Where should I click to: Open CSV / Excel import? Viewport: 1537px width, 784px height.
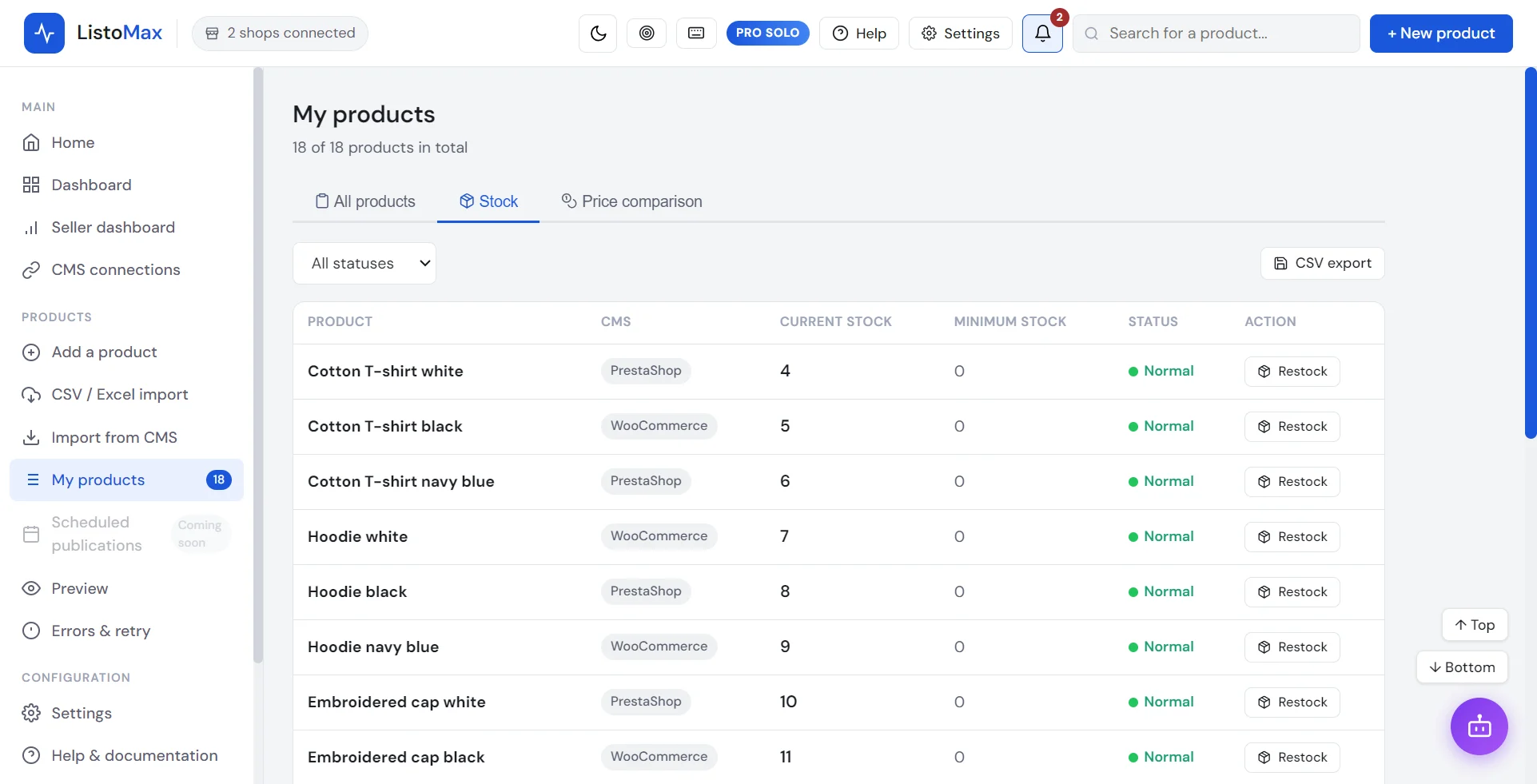pyautogui.click(x=126, y=394)
